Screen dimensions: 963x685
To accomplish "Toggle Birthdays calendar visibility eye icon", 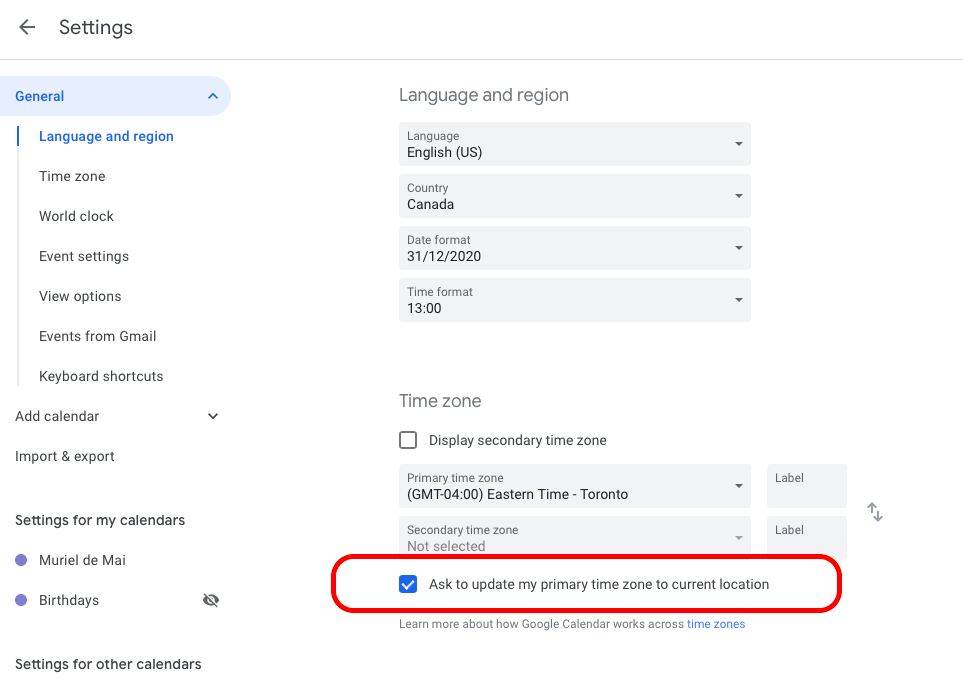I will 211,600.
